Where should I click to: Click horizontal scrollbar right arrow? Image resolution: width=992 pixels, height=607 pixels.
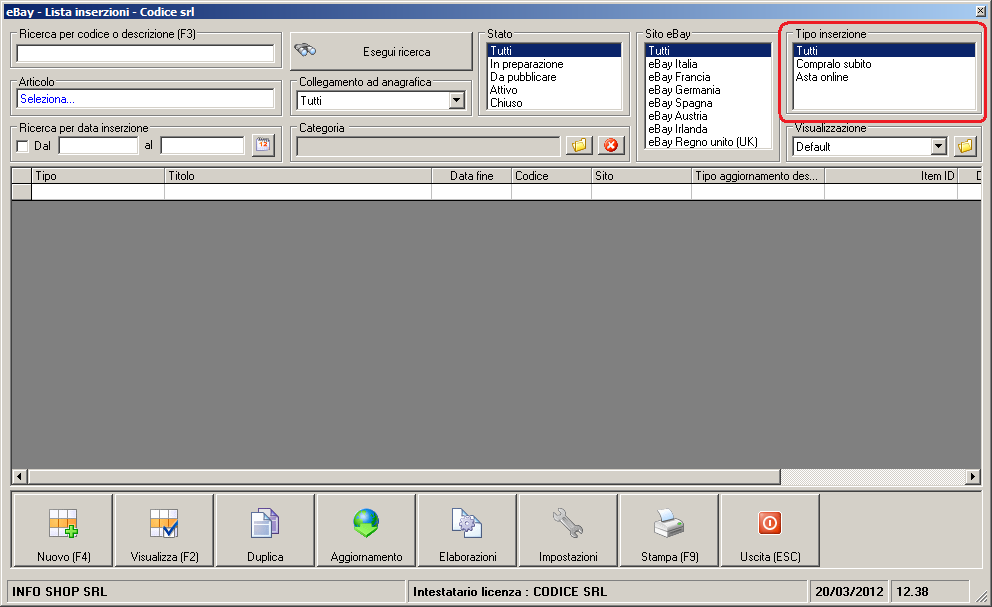click(973, 476)
